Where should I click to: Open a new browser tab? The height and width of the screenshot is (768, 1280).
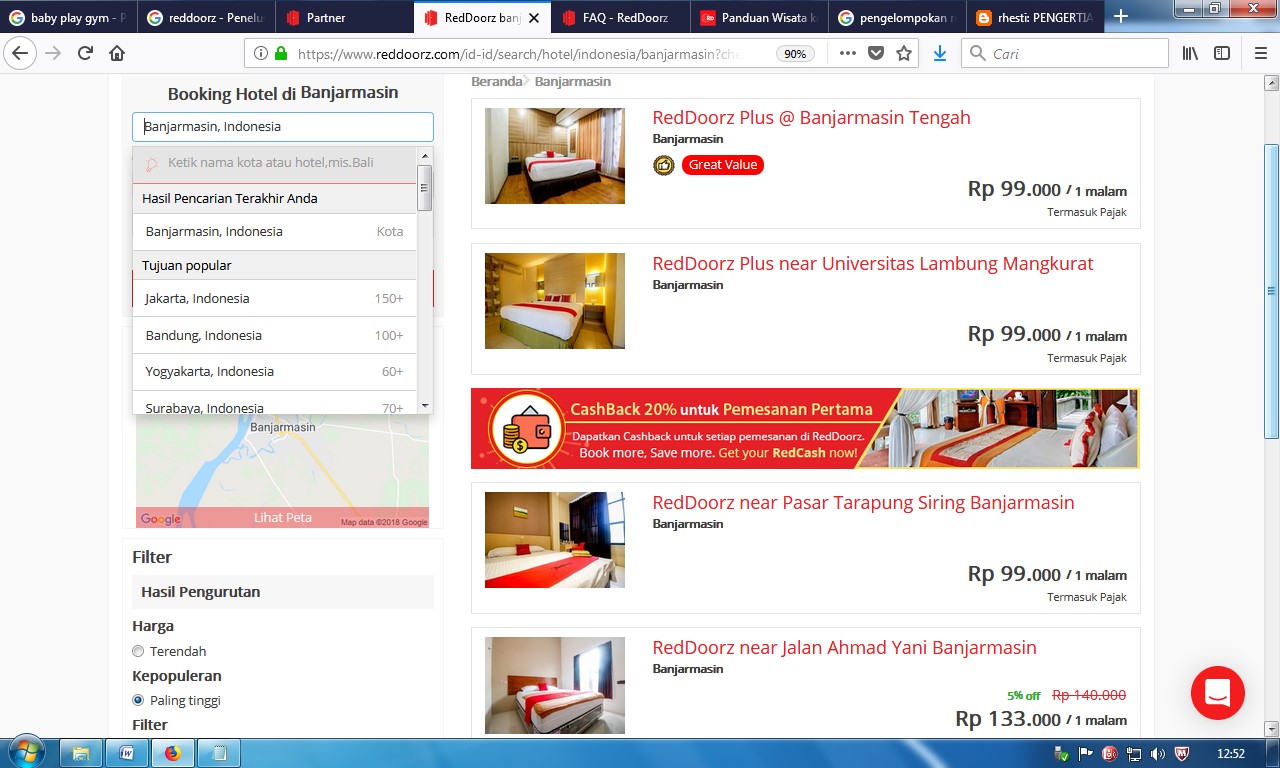coord(1121,16)
